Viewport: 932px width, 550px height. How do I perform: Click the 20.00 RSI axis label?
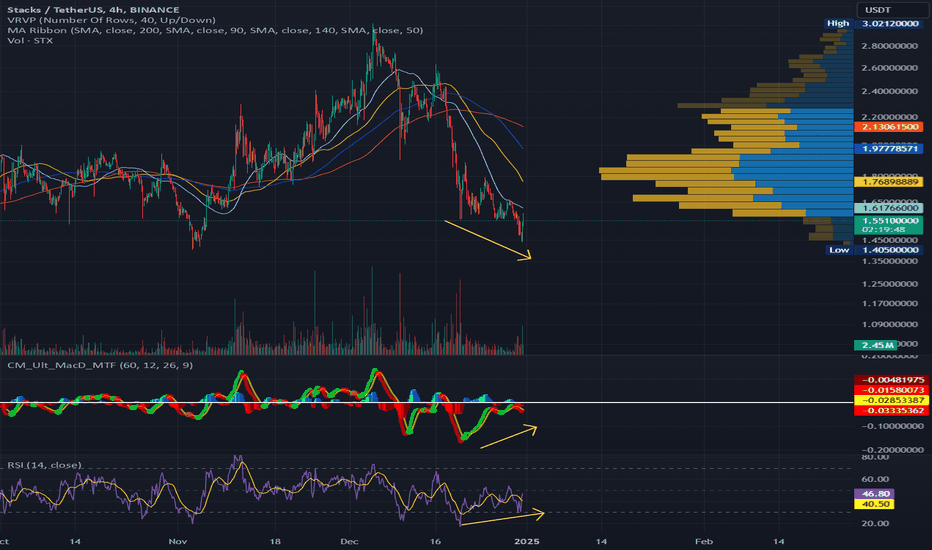[875, 523]
